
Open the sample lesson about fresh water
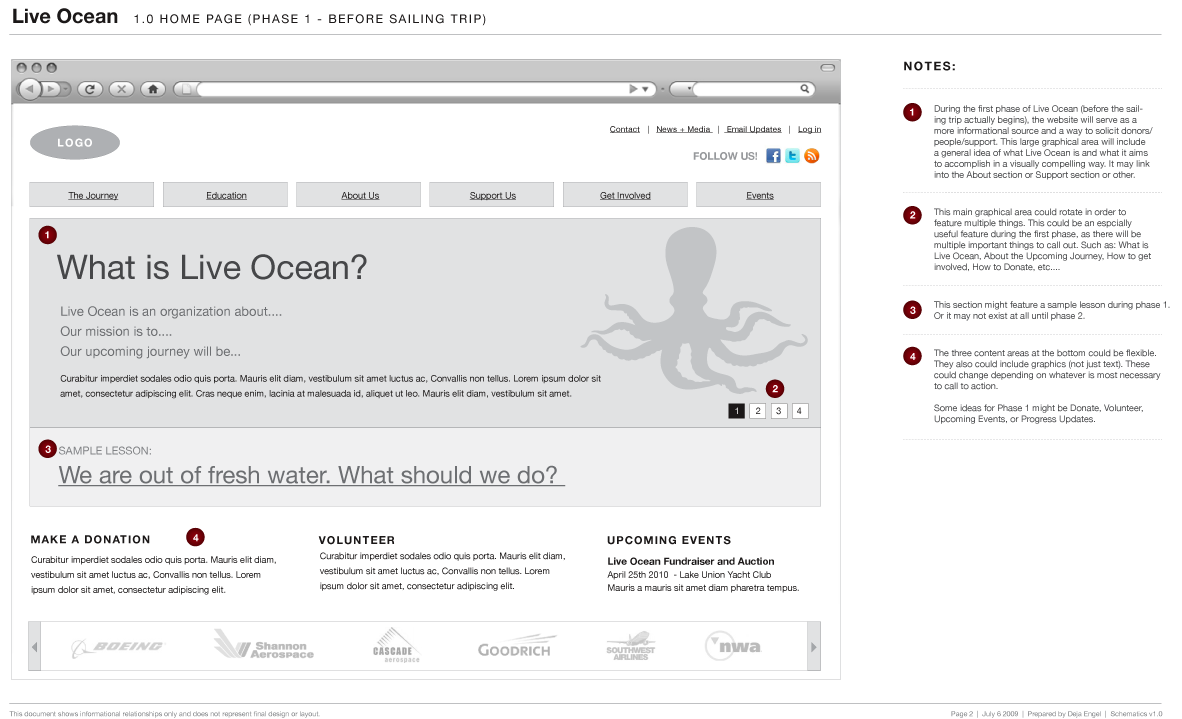(x=311, y=475)
